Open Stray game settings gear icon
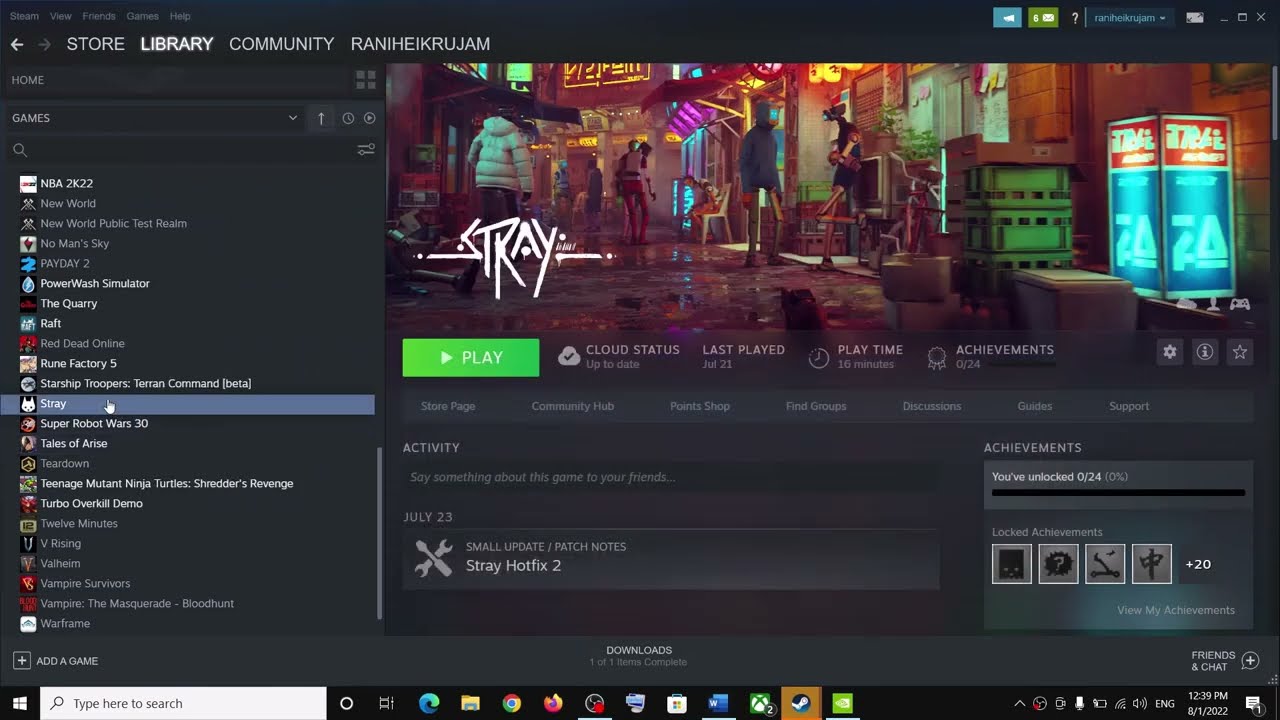Viewport: 1280px width, 720px height. click(1169, 352)
